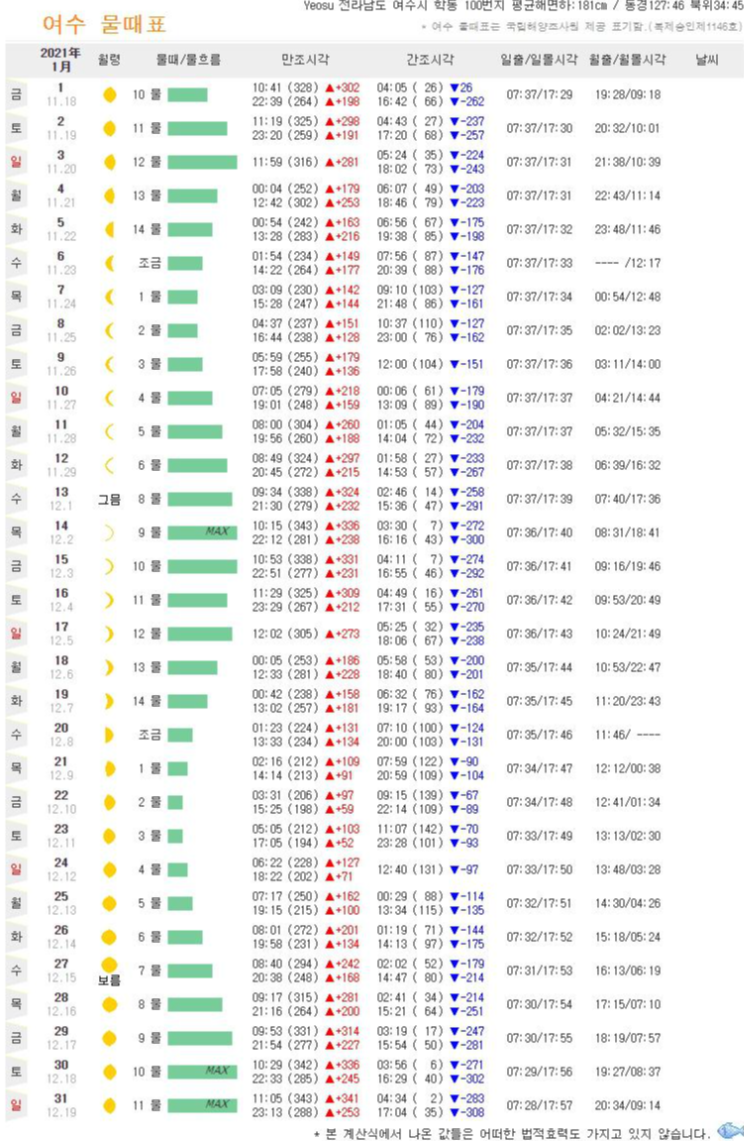Click the '2021年 1月' column header
This screenshot has height=1141, width=744.
click(x=60, y=60)
